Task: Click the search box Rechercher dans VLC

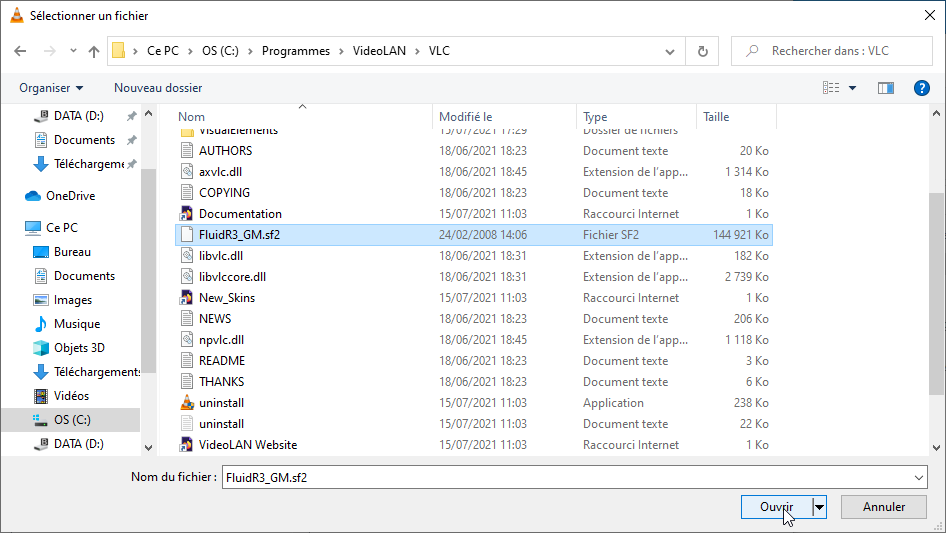Action: tap(831, 51)
